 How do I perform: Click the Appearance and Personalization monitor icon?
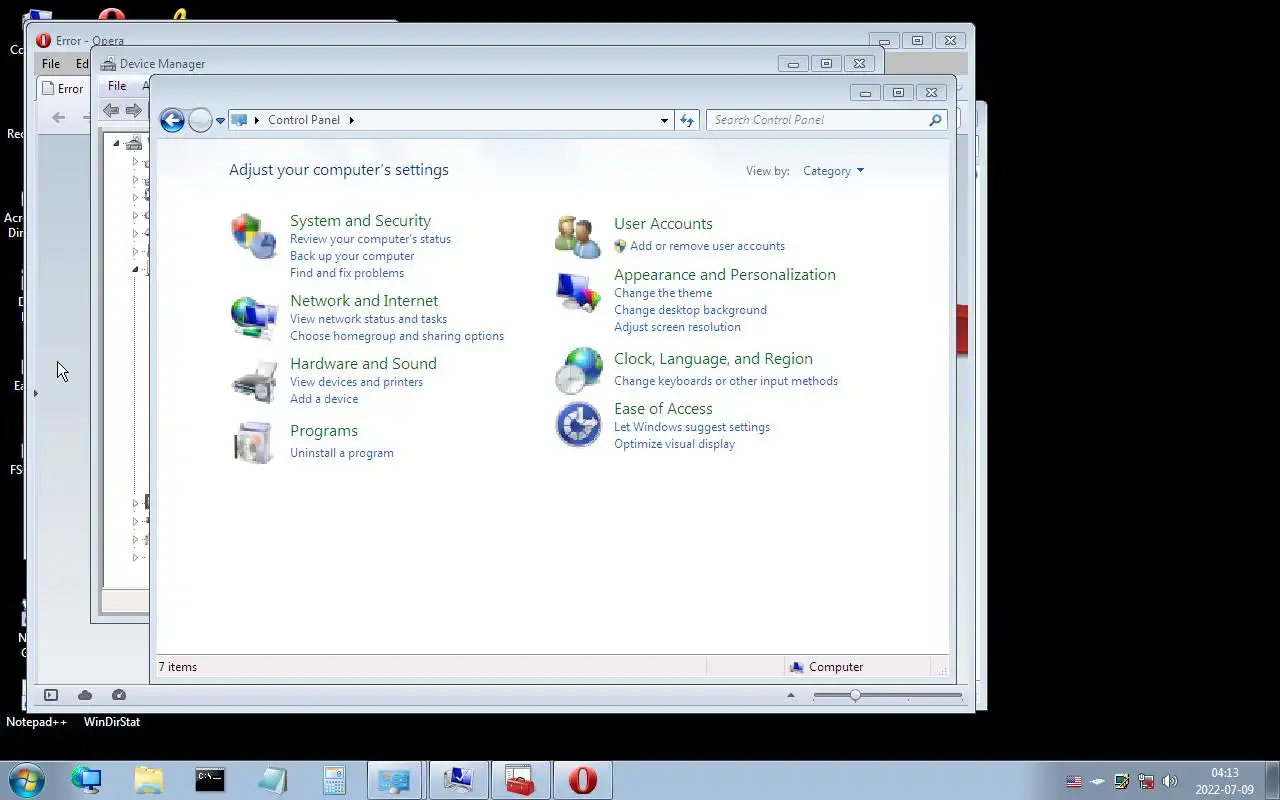click(578, 293)
